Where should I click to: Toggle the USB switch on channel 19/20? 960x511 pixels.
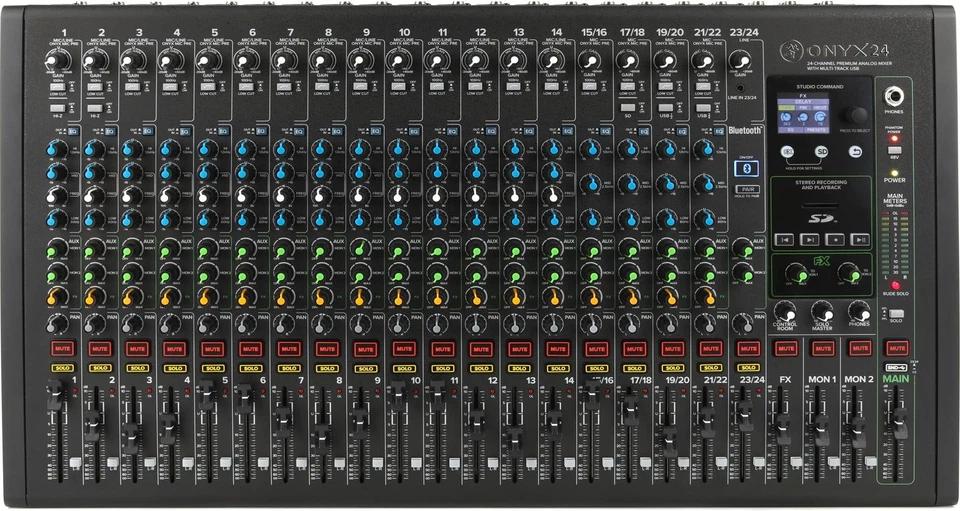[666, 108]
